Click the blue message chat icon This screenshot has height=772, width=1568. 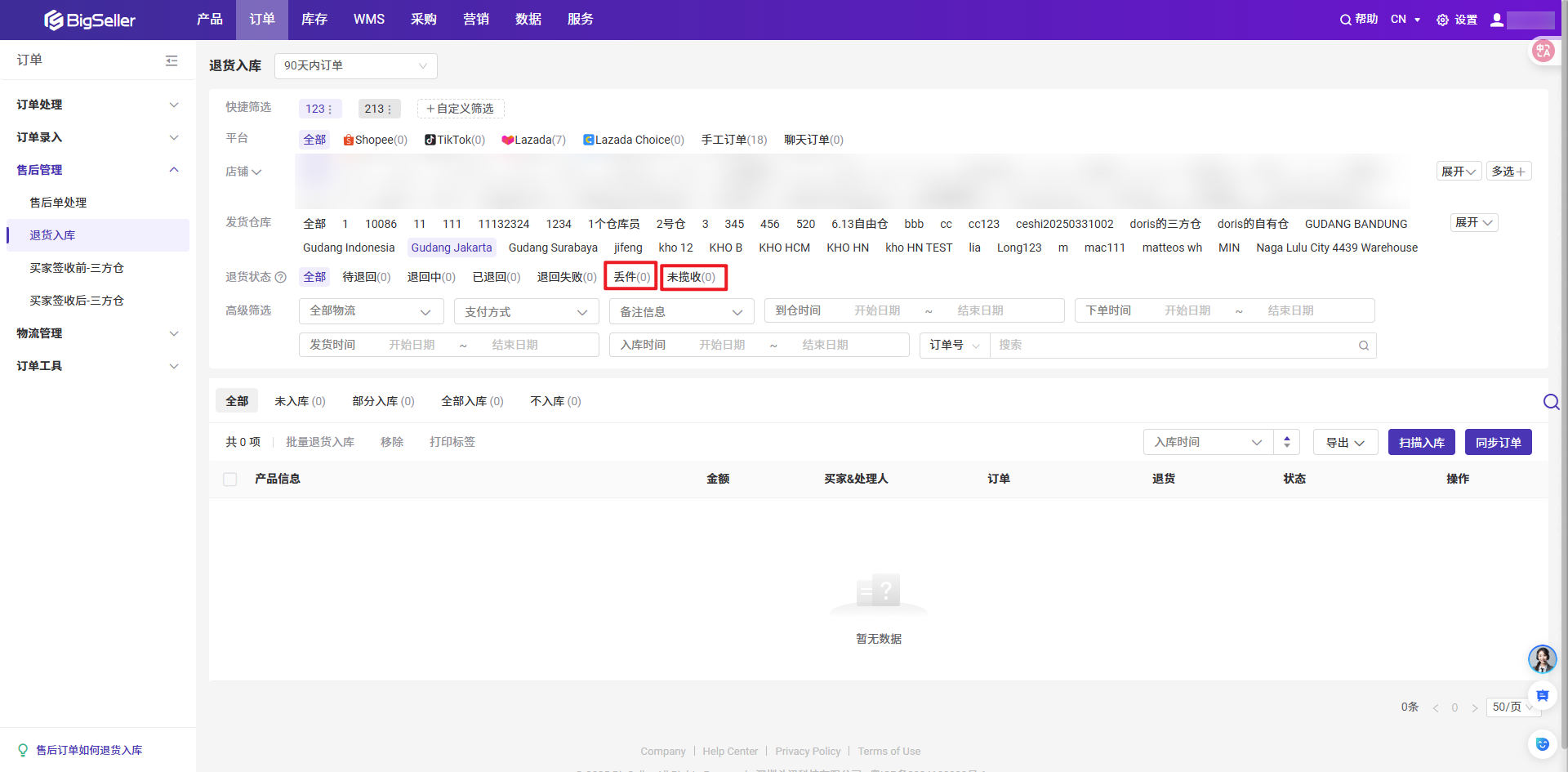coord(1543,696)
